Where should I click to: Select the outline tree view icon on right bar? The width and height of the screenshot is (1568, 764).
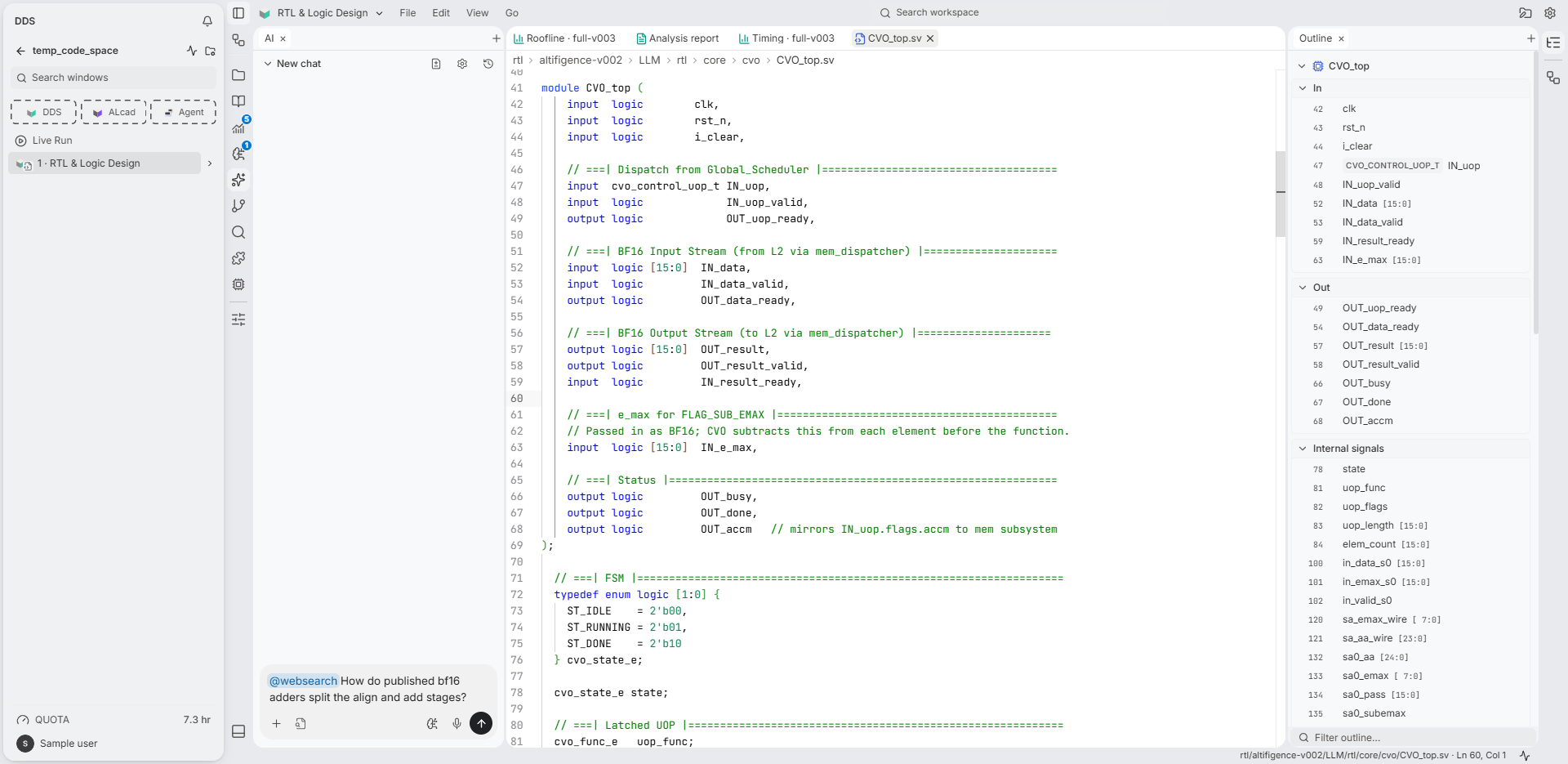1553,42
